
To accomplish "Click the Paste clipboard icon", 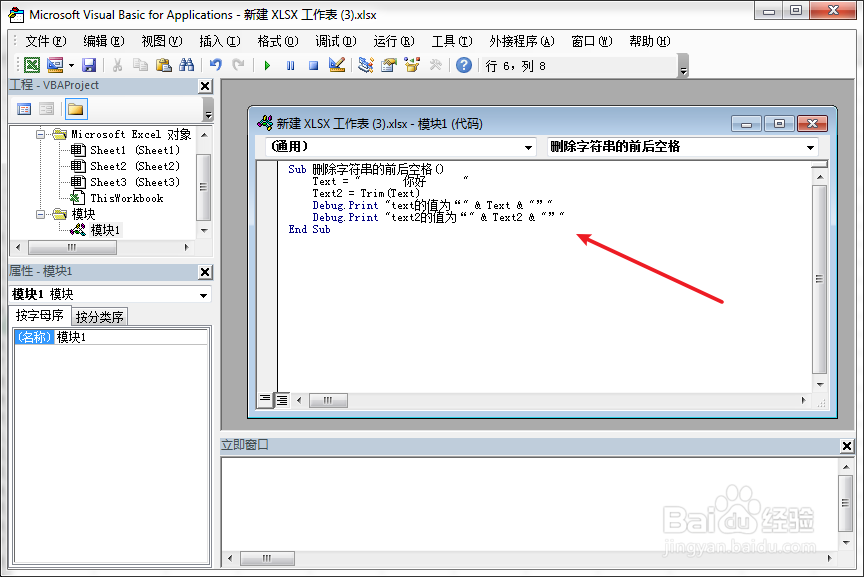I will tap(164, 65).
